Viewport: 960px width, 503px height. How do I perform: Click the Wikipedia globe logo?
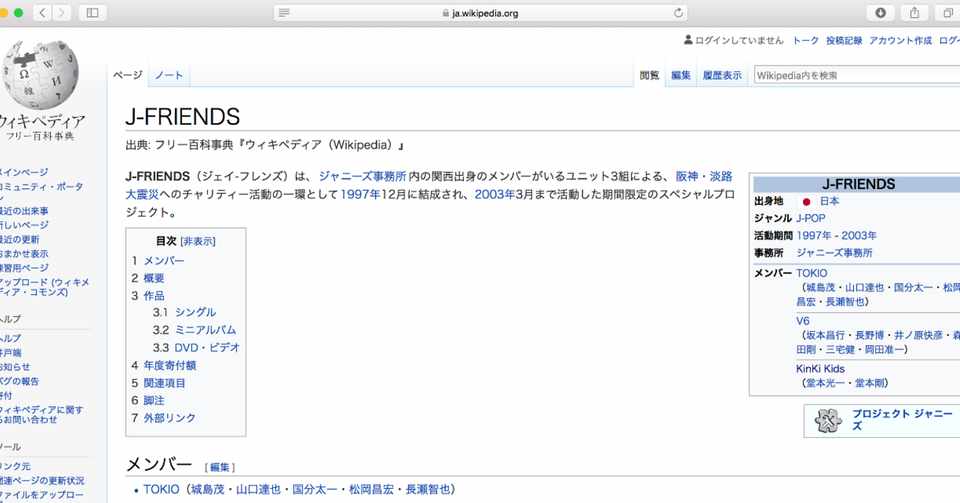tap(40, 75)
